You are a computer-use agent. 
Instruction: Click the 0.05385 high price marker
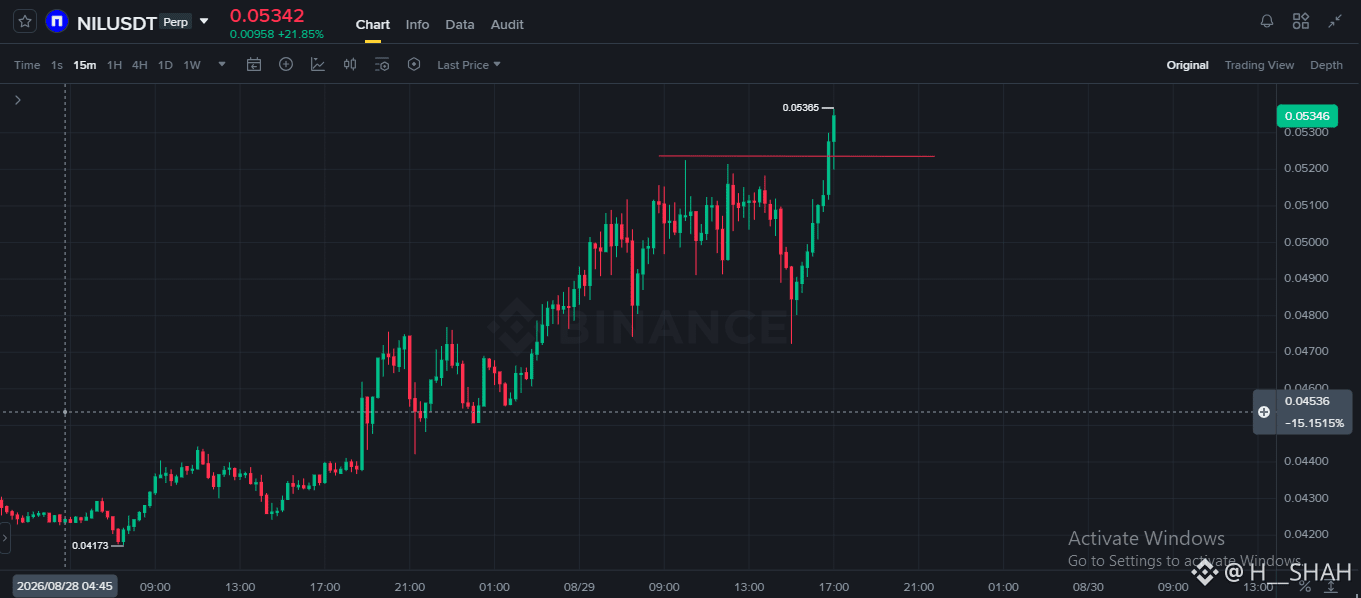coord(800,107)
